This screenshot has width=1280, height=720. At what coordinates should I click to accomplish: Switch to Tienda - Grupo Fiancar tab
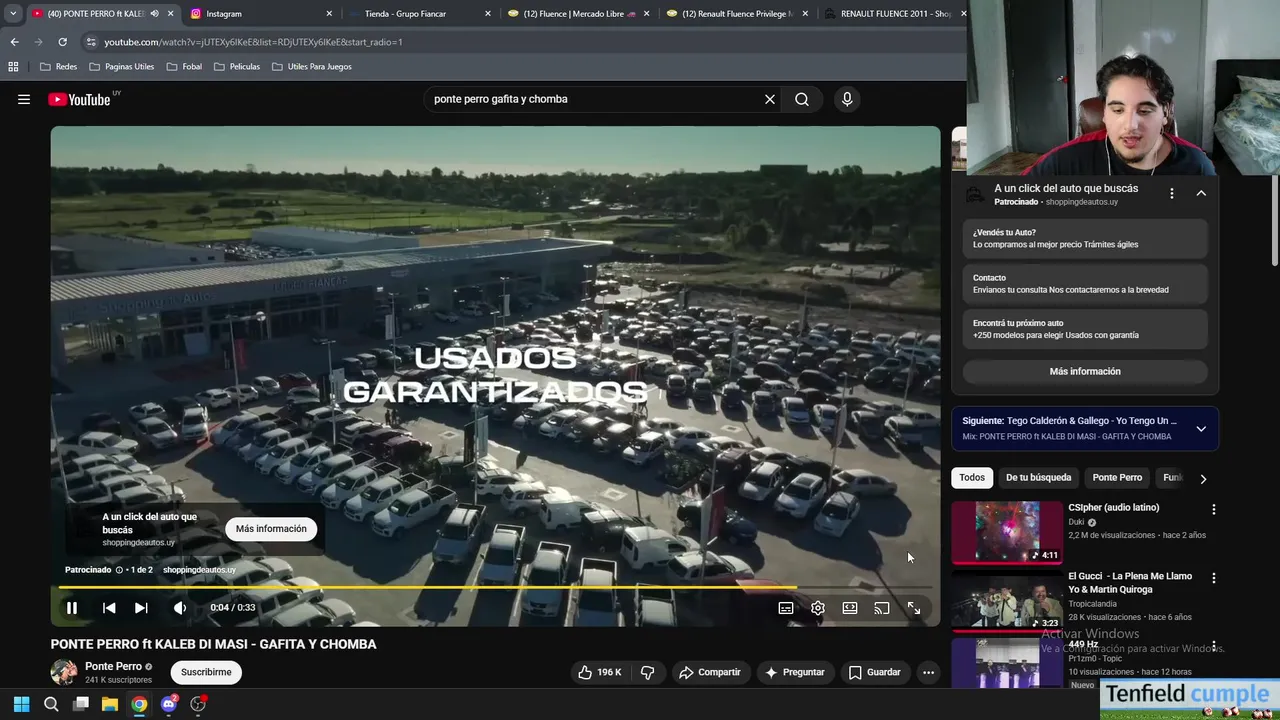pos(418,14)
